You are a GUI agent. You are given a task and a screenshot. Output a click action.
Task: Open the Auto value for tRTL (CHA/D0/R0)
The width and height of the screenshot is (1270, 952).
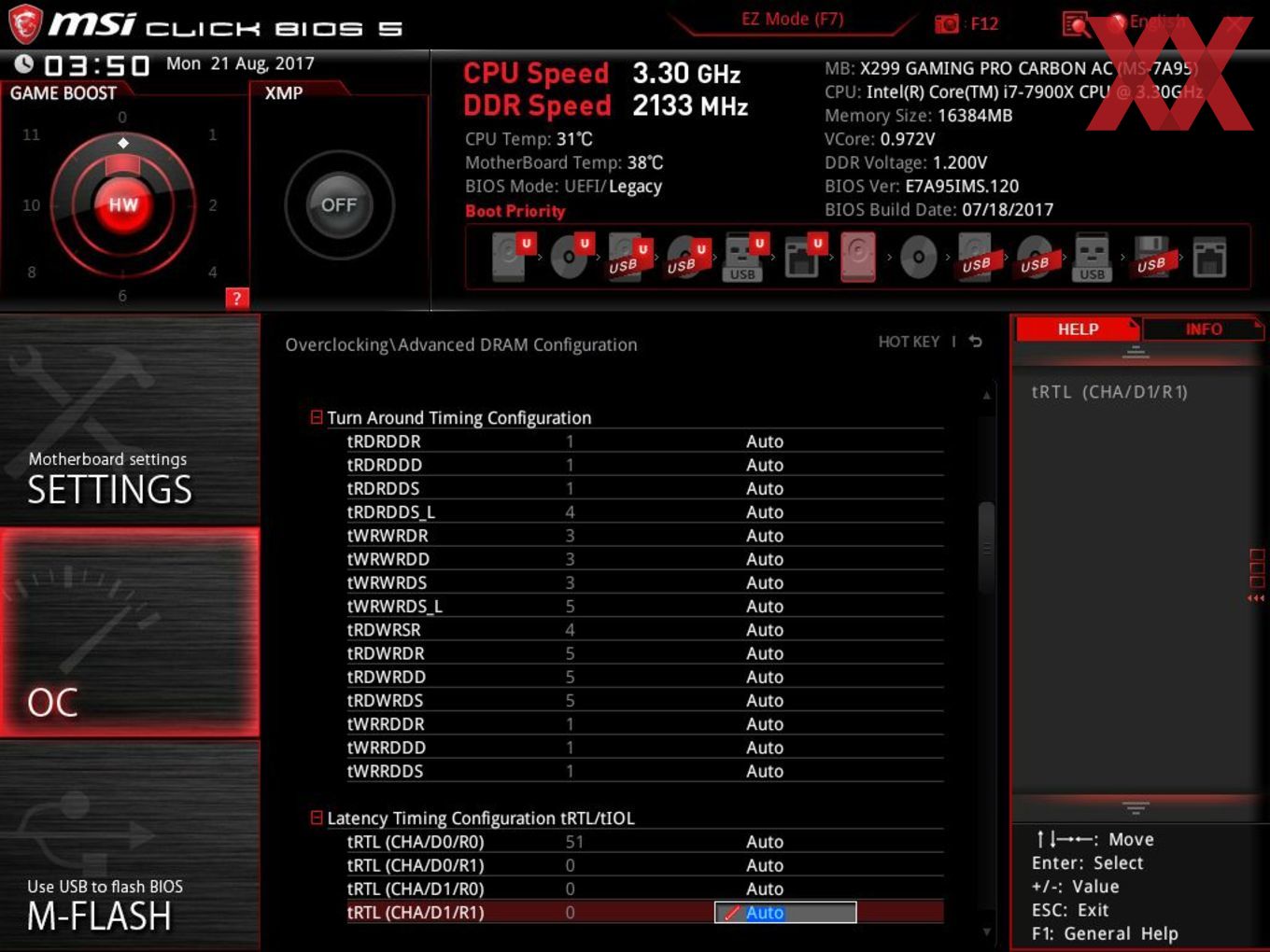click(765, 842)
